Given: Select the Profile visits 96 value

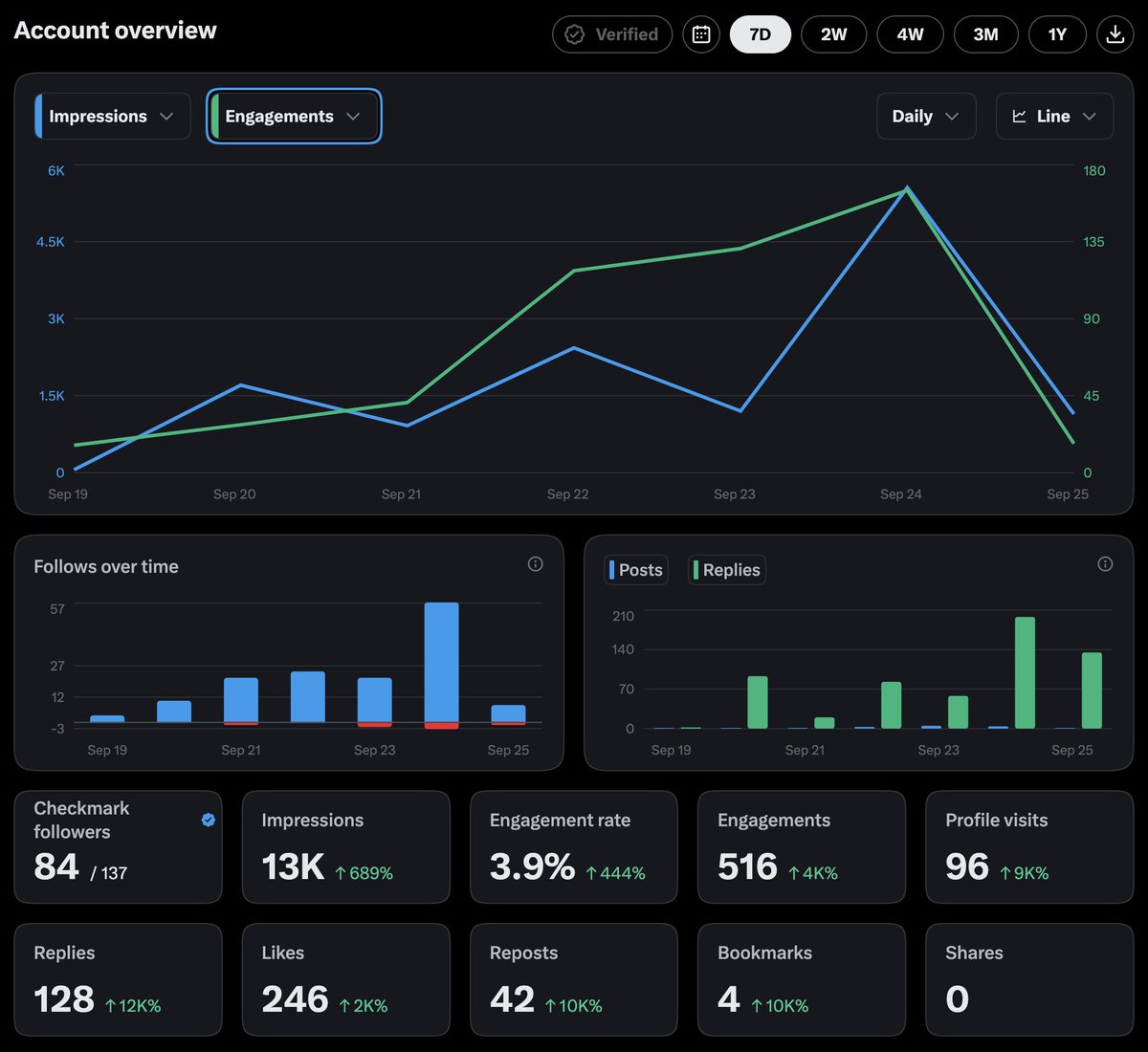Looking at the screenshot, I should [x=966, y=866].
